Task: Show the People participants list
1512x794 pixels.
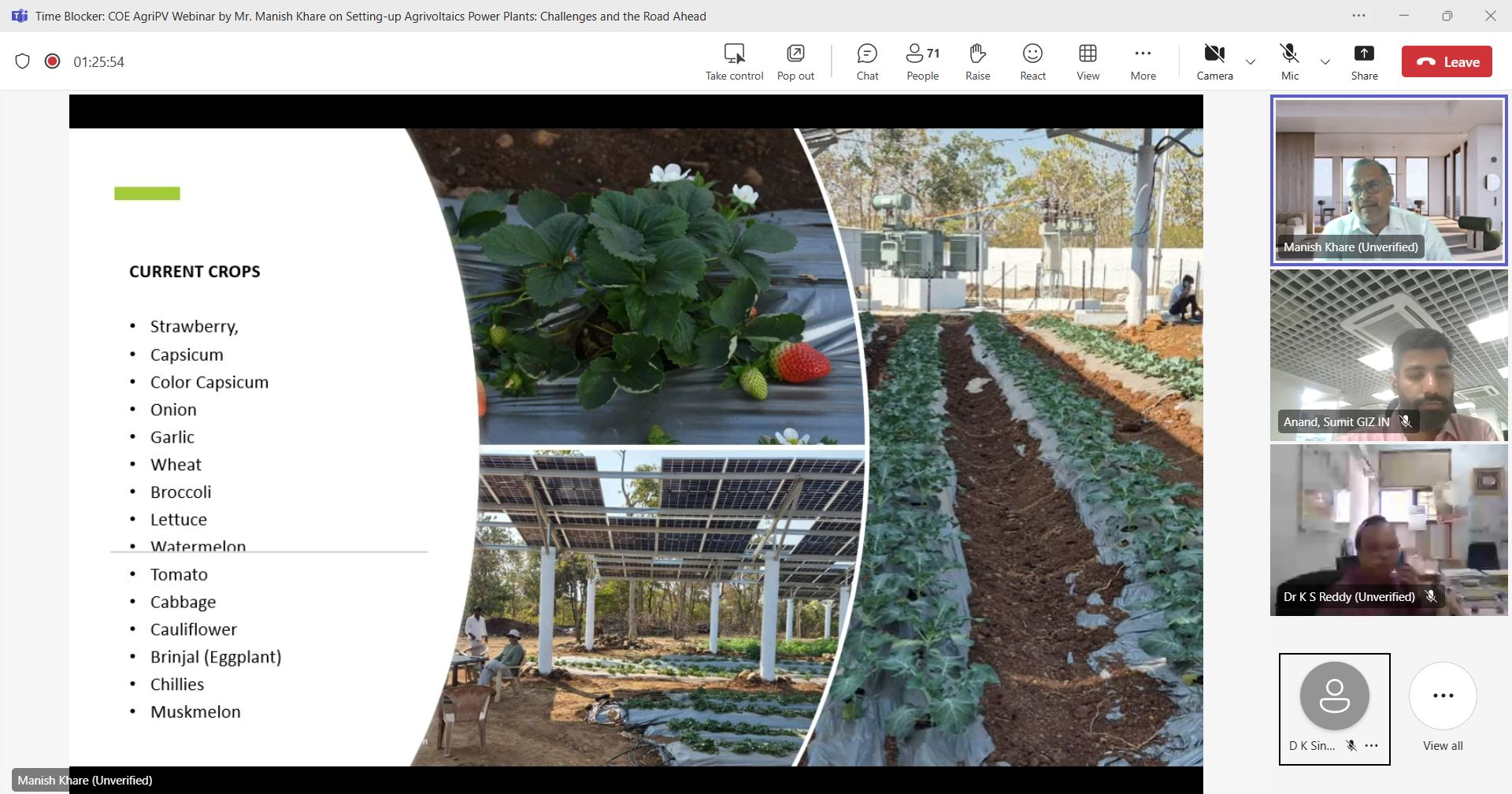Action: tap(922, 61)
